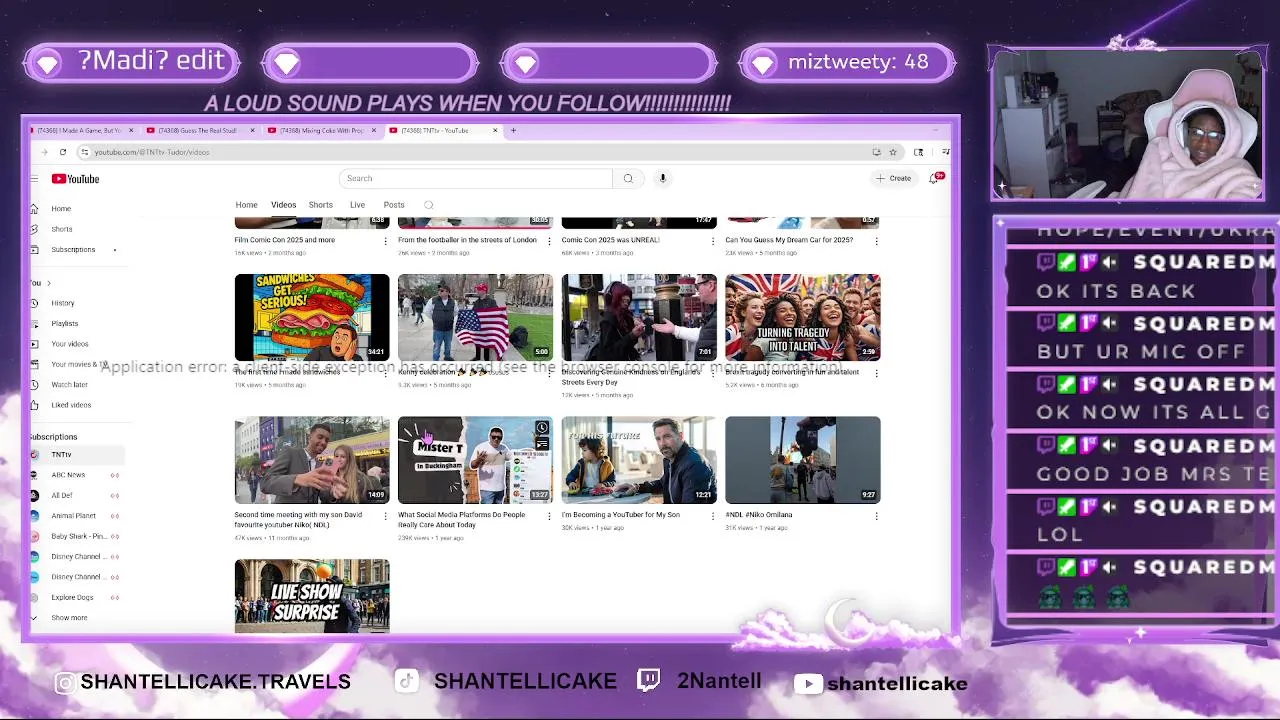Viewport: 1280px width, 720px height.
Task: Go to sidebar Home
Action: coord(61,209)
